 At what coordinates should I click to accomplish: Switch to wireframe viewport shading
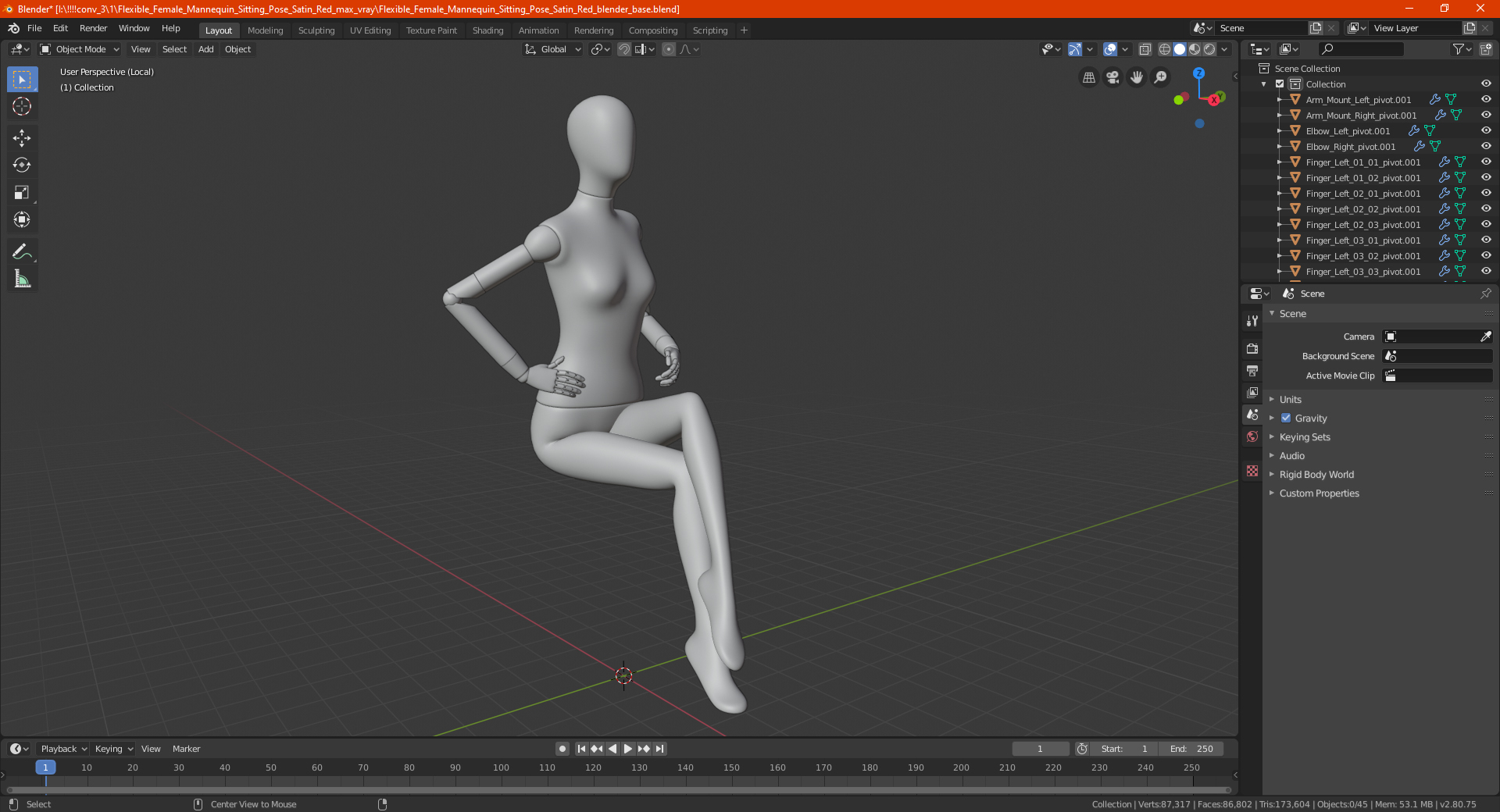coord(1164,49)
